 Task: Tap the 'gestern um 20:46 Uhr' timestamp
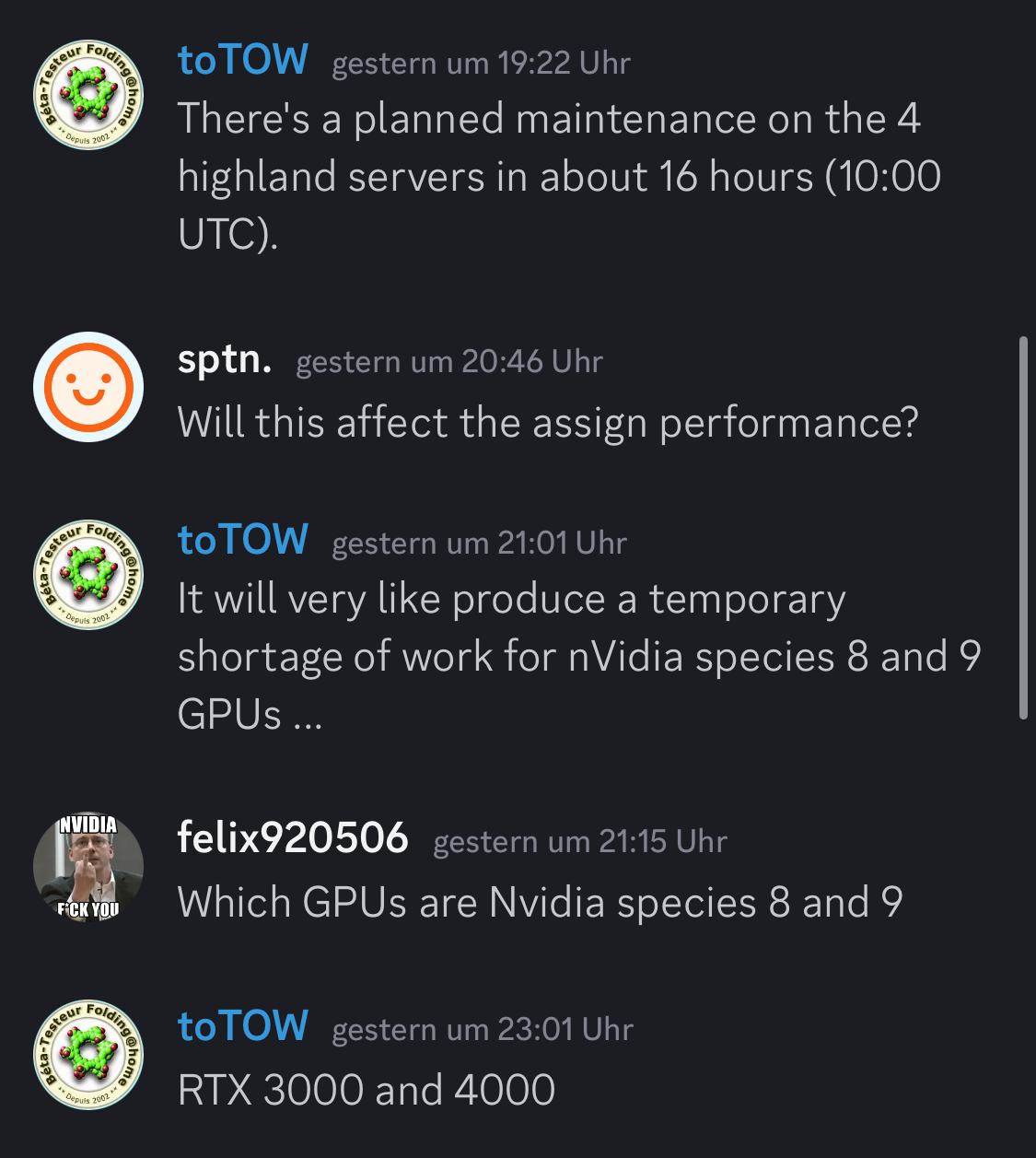click(x=448, y=362)
